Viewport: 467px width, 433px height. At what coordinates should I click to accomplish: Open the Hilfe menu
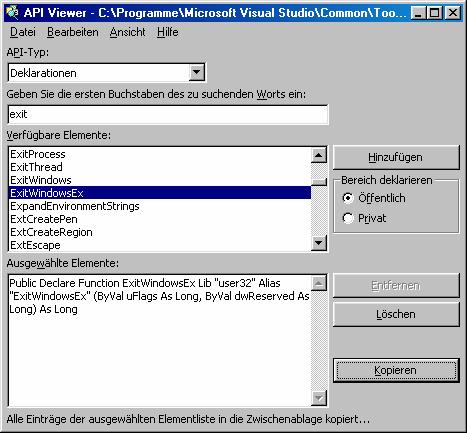point(168,32)
